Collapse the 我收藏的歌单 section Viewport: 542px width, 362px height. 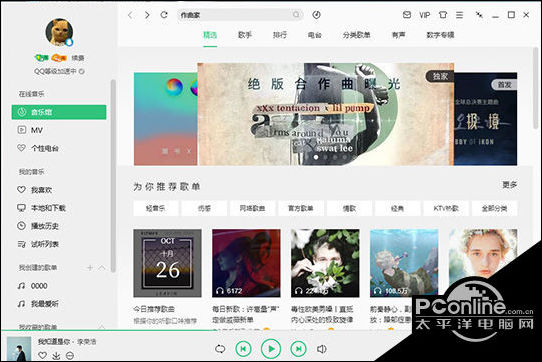[102, 326]
